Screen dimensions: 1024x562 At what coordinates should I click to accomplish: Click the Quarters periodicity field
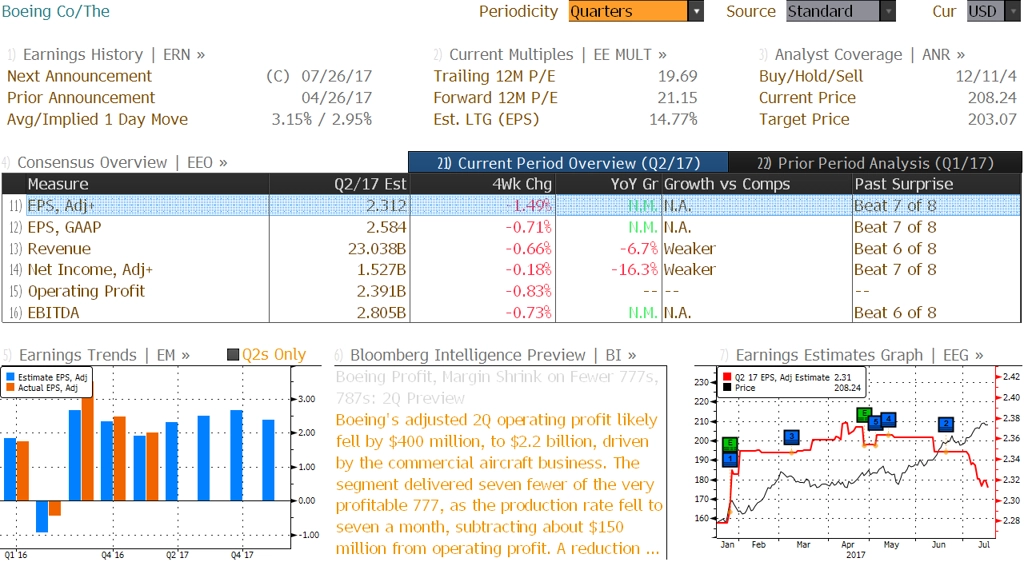point(628,12)
